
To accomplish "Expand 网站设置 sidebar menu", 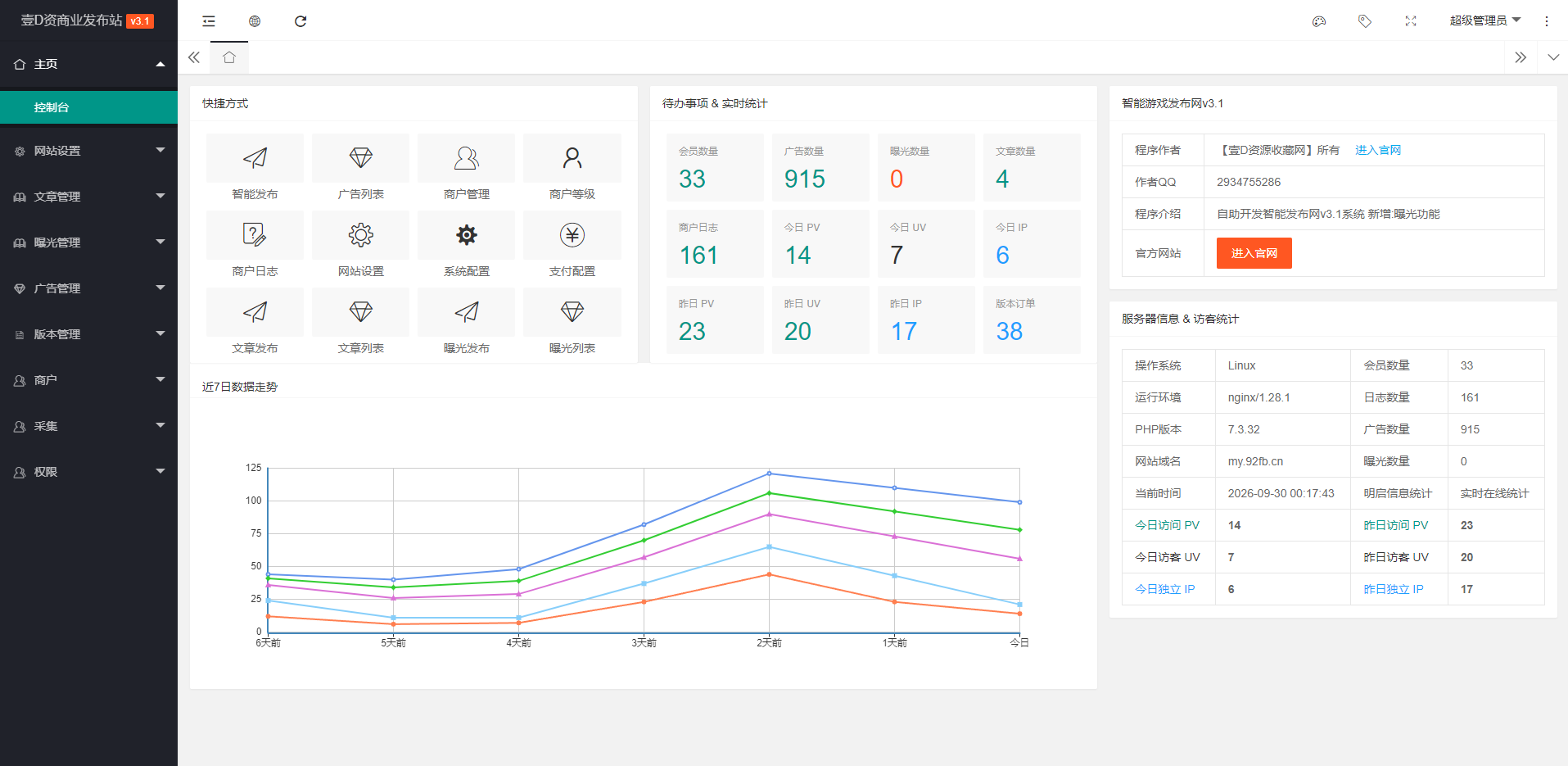I will [x=88, y=151].
